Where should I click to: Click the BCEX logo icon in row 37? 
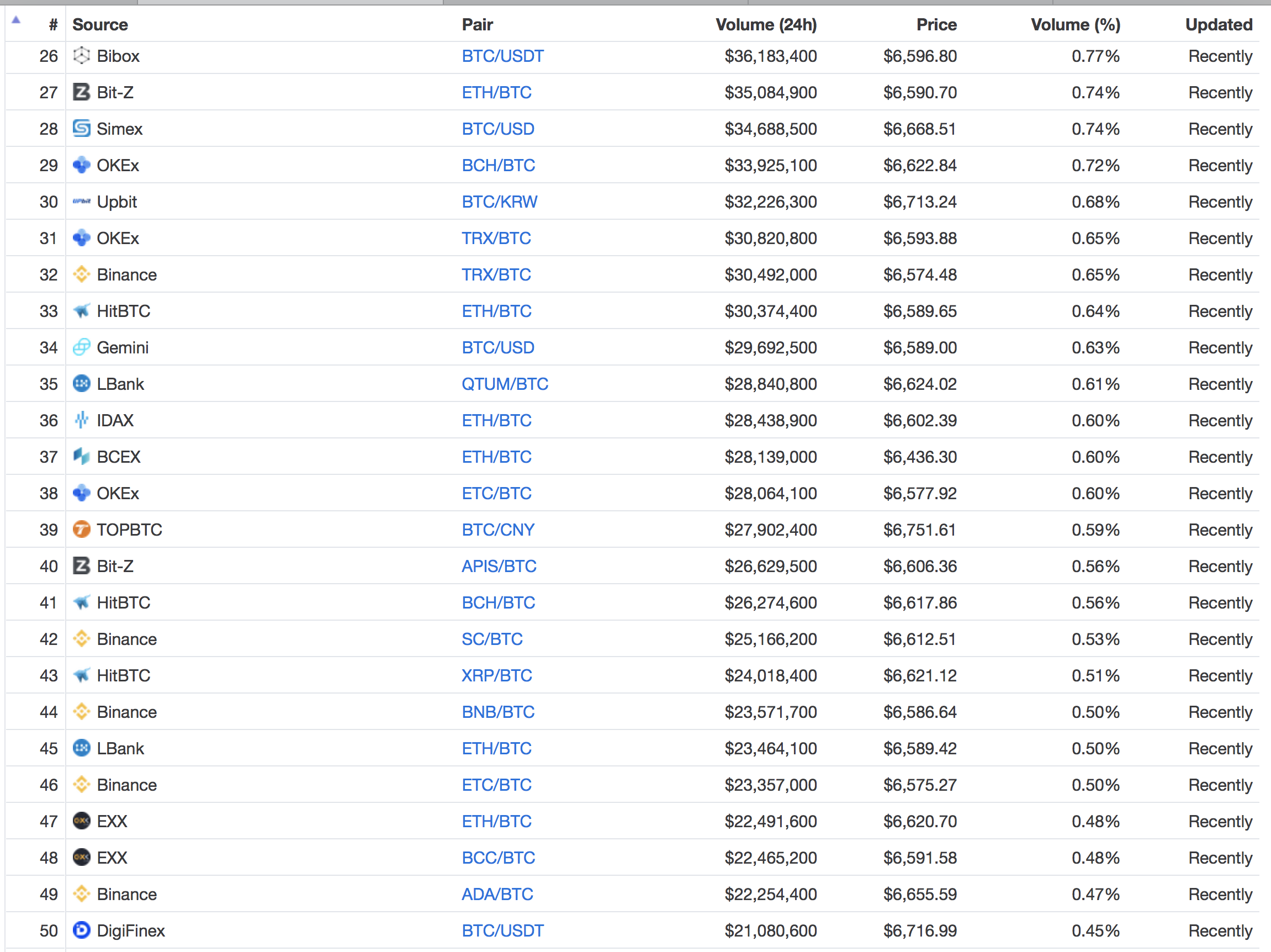(x=82, y=457)
